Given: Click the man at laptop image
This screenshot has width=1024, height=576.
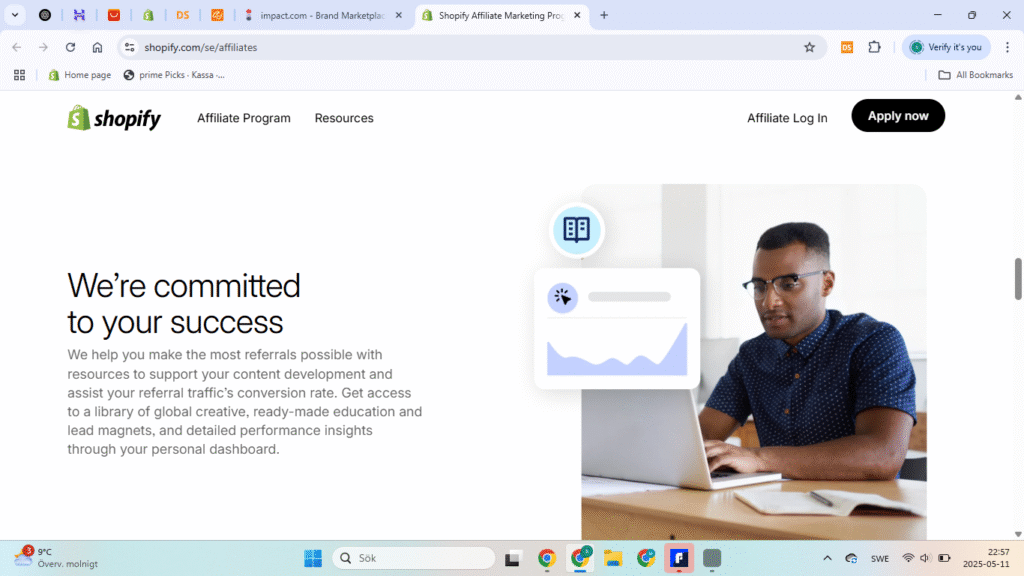Looking at the screenshot, I should [754, 362].
